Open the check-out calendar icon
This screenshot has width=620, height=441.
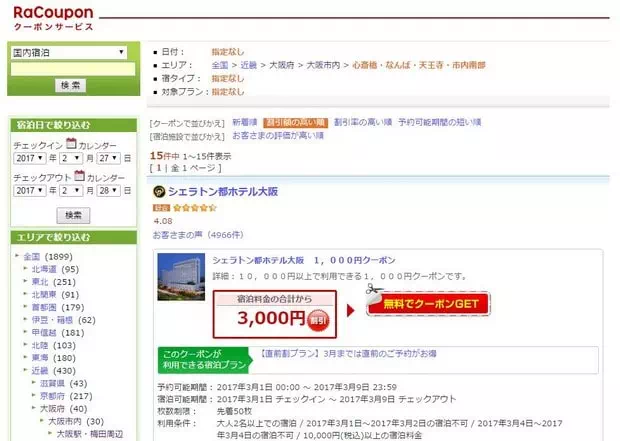(79, 175)
